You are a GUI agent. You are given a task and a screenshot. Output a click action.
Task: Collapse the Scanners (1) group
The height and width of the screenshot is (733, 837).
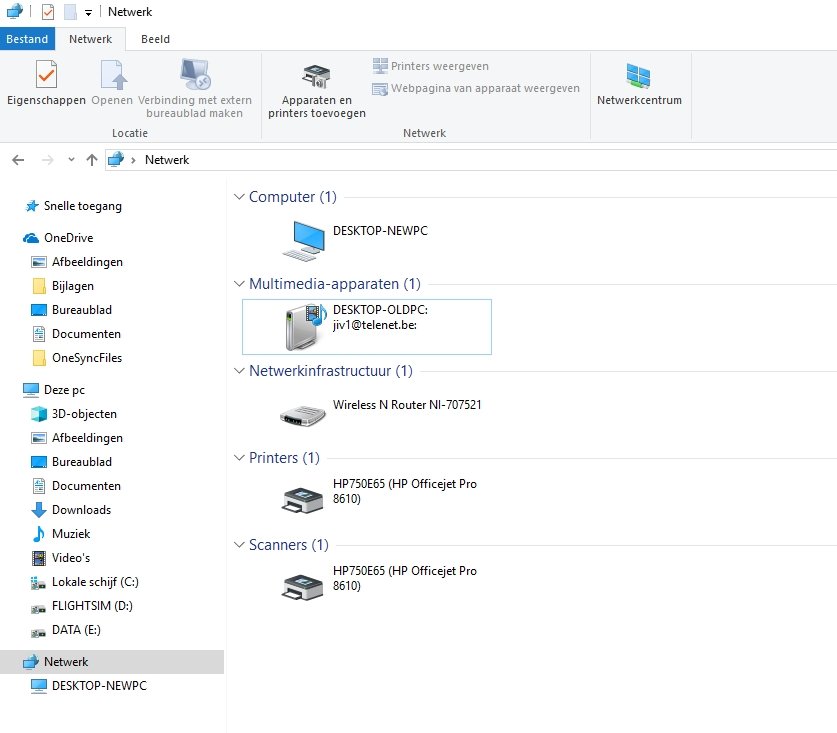pos(239,545)
